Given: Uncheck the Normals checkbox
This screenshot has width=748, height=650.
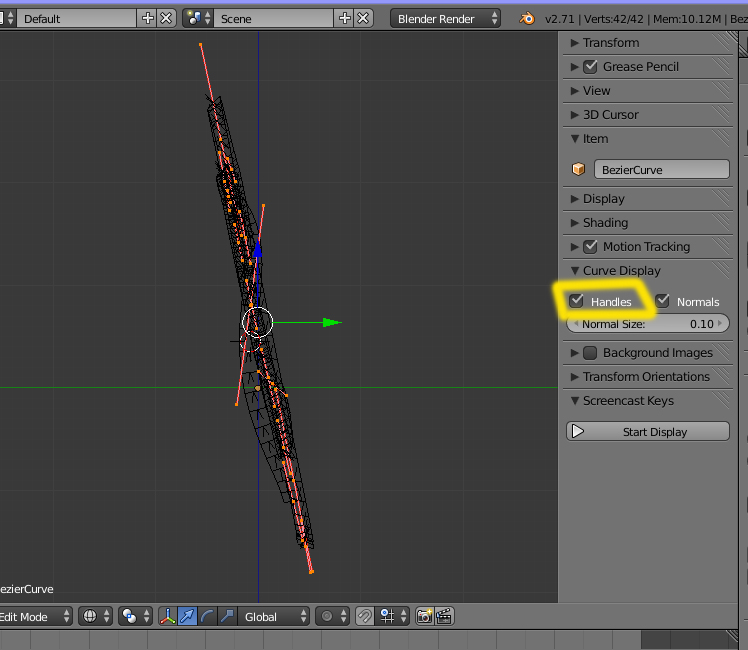Looking at the screenshot, I should pos(663,301).
